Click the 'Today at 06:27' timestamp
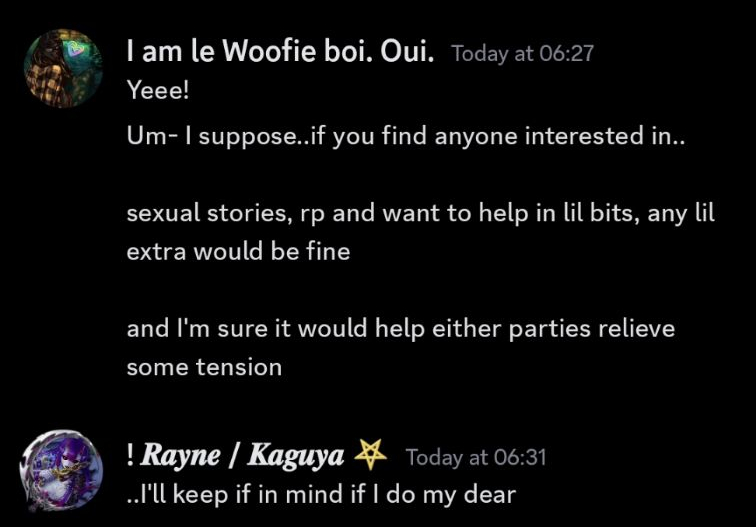Screen dimensions: 756x527 (x=523, y=54)
